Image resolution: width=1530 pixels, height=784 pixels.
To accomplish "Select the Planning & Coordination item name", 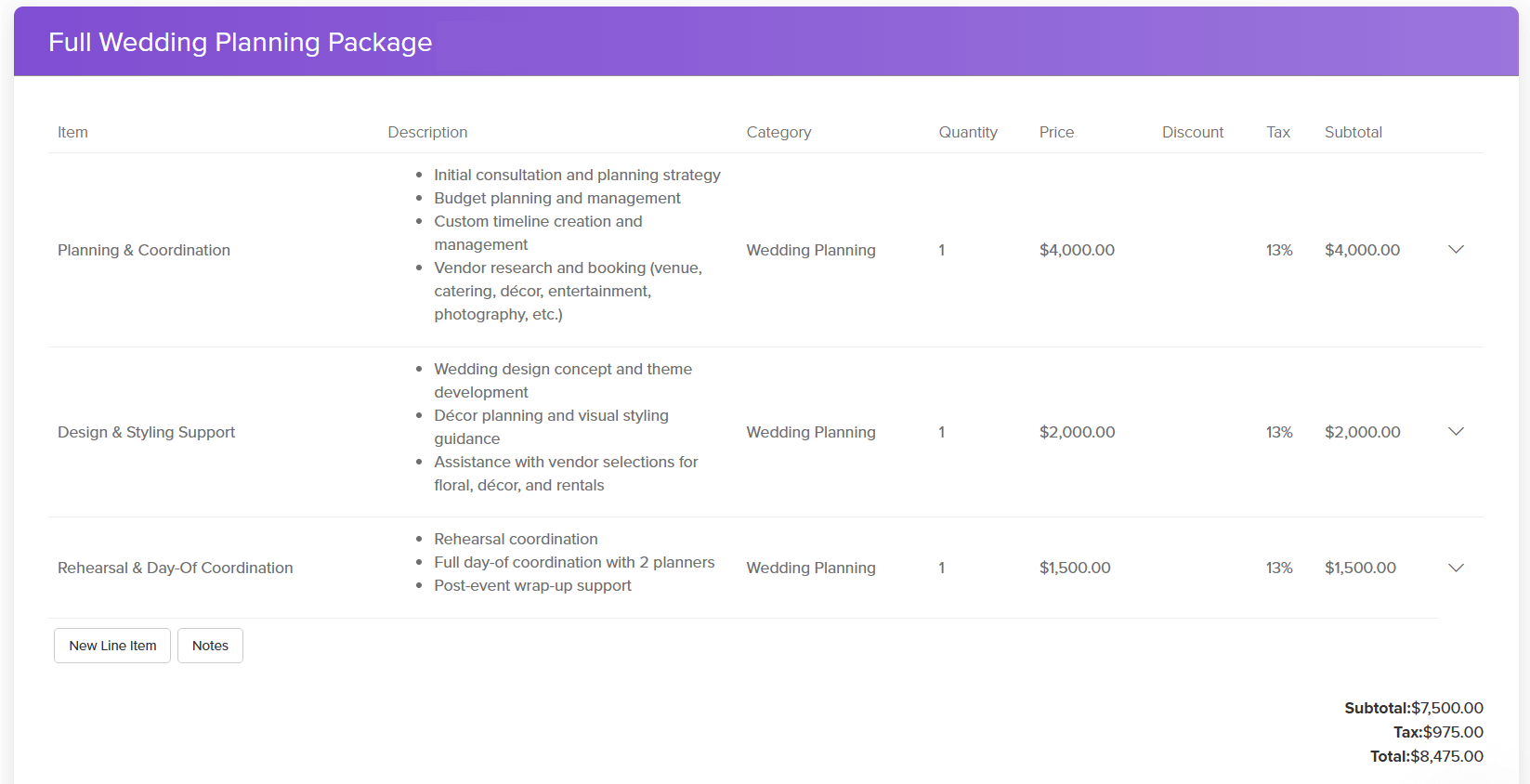I will click(144, 250).
